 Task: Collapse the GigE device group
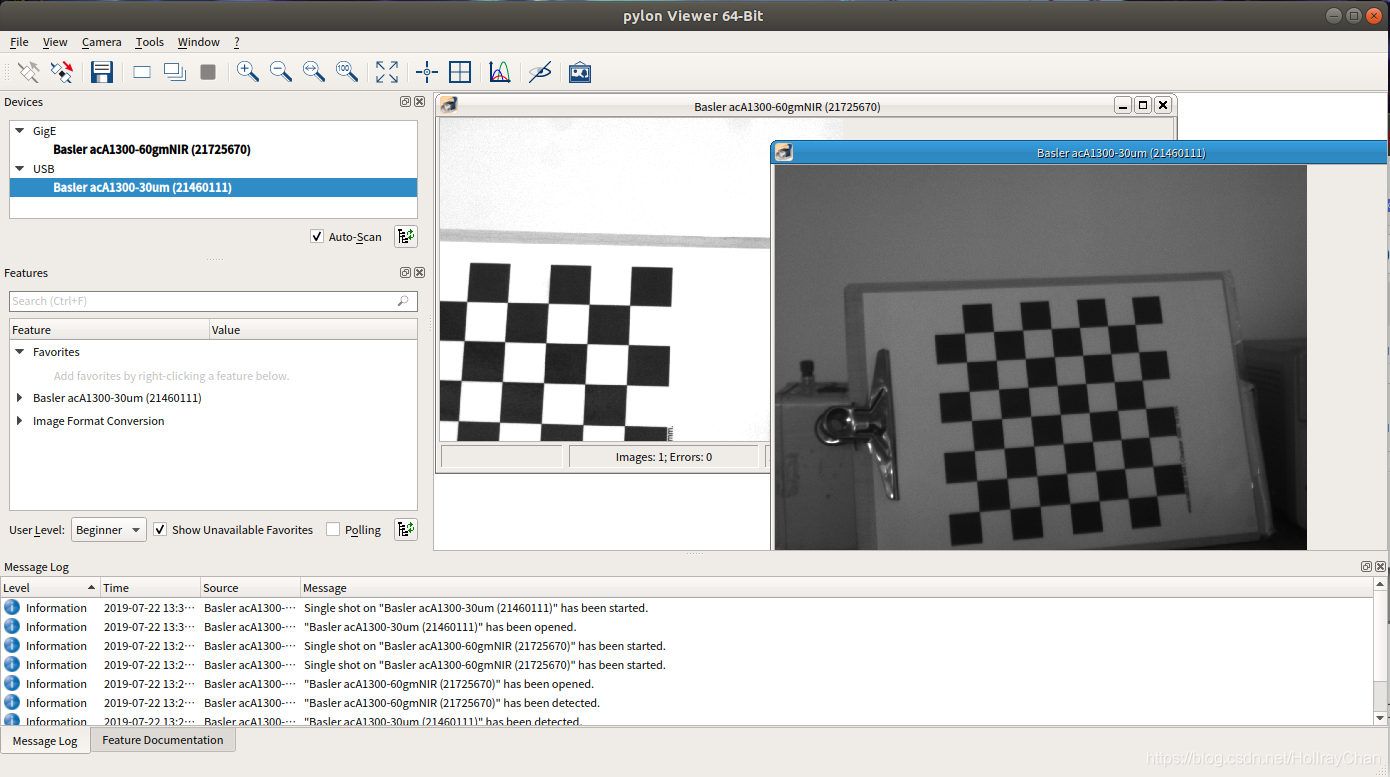(19, 131)
